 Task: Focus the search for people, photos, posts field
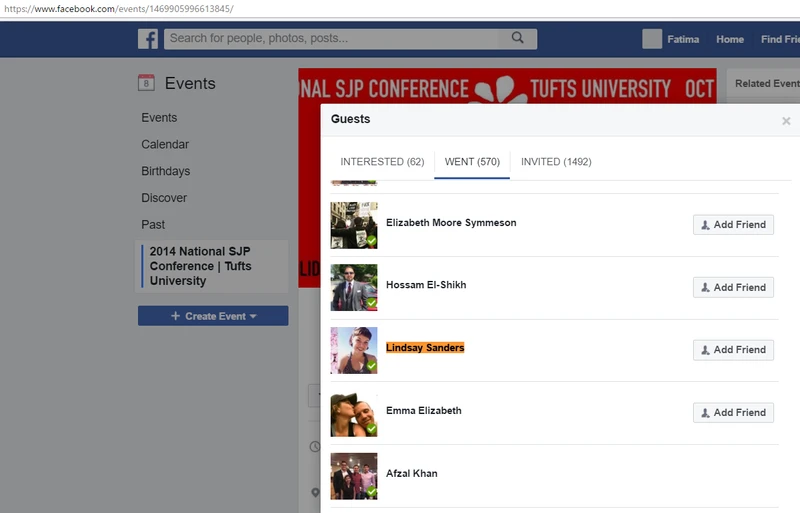(350, 39)
